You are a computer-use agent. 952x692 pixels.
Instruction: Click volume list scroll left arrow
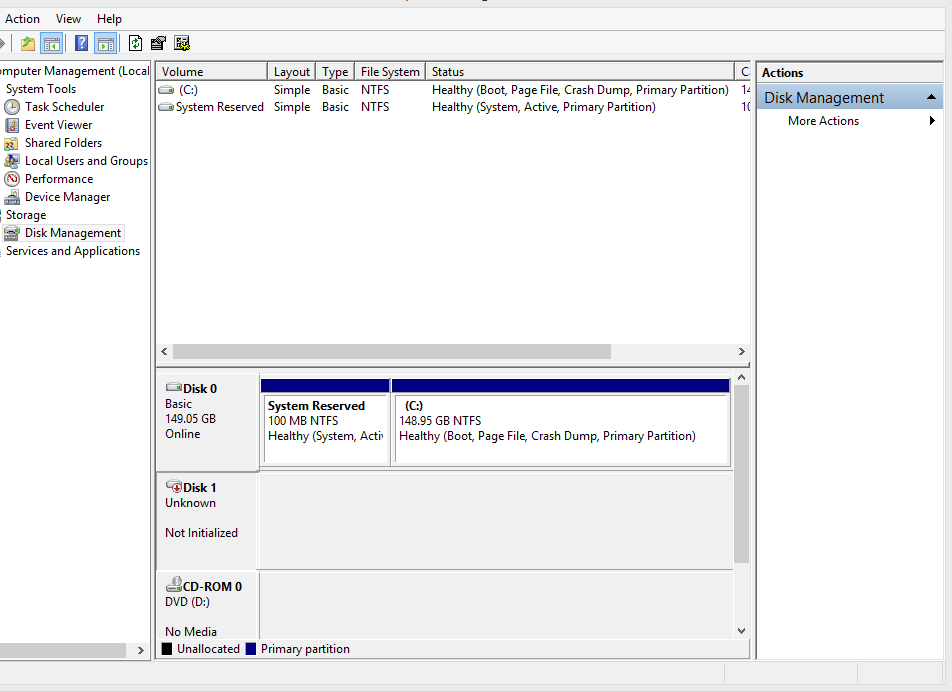click(164, 351)
